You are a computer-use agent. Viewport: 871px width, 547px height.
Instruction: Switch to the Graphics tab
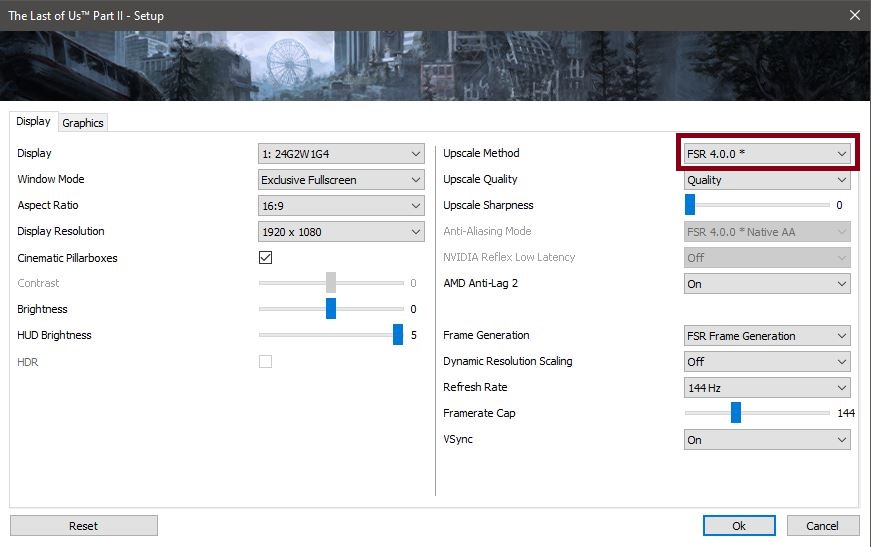coord(83,123)
